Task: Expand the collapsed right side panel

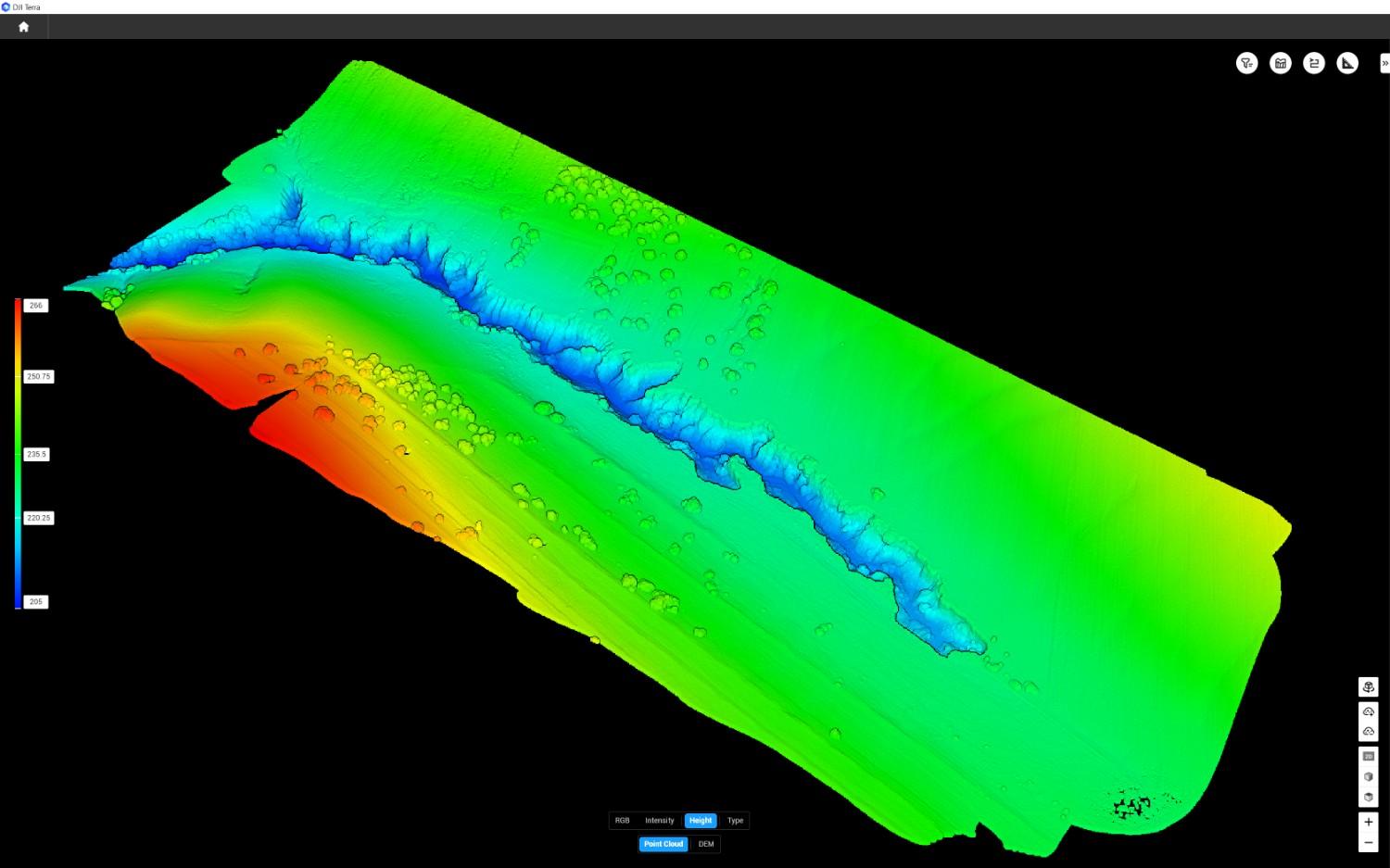Action: [x=1384, y=63]
